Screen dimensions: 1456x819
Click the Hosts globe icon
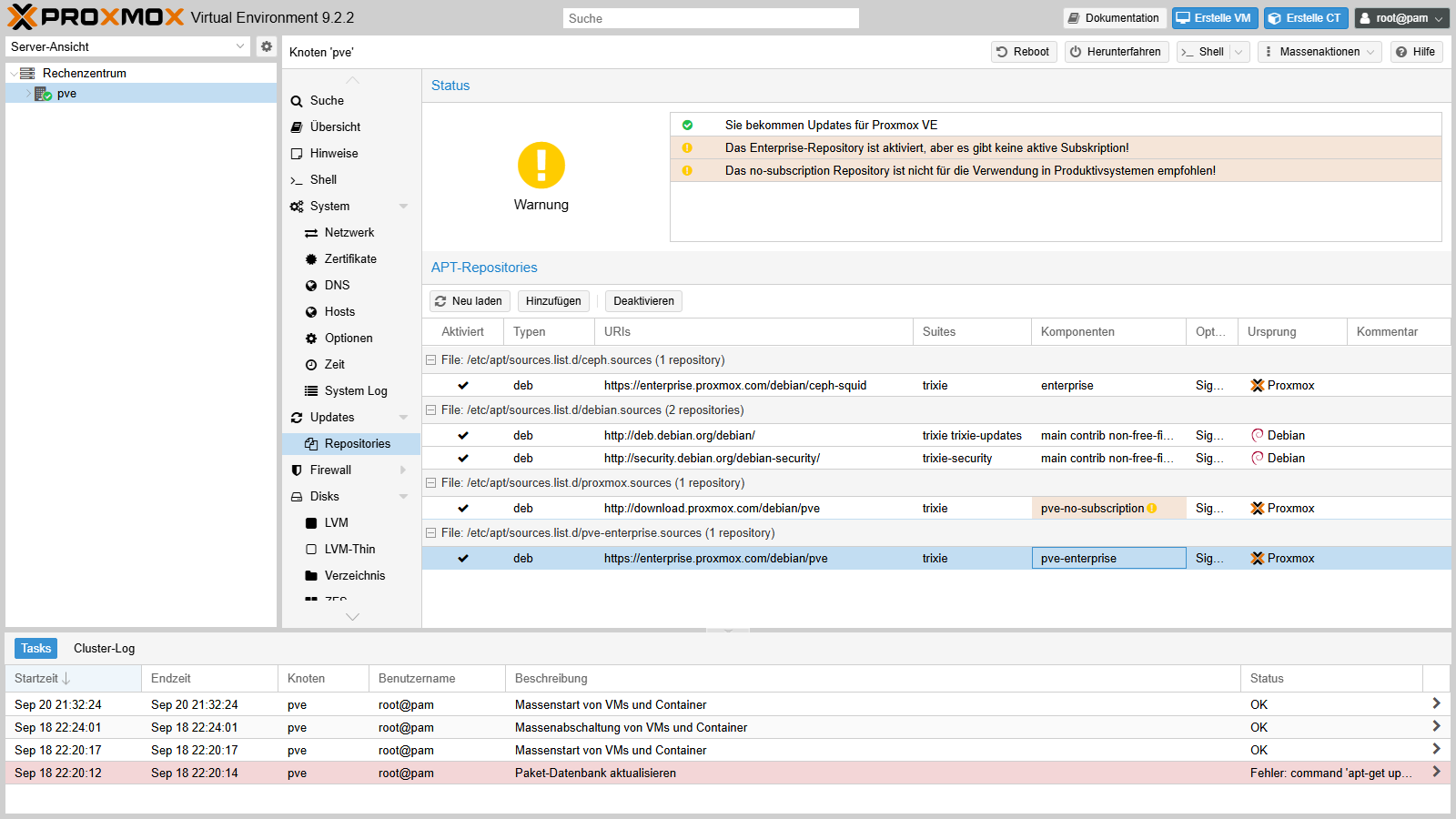[x=311, y=312]
